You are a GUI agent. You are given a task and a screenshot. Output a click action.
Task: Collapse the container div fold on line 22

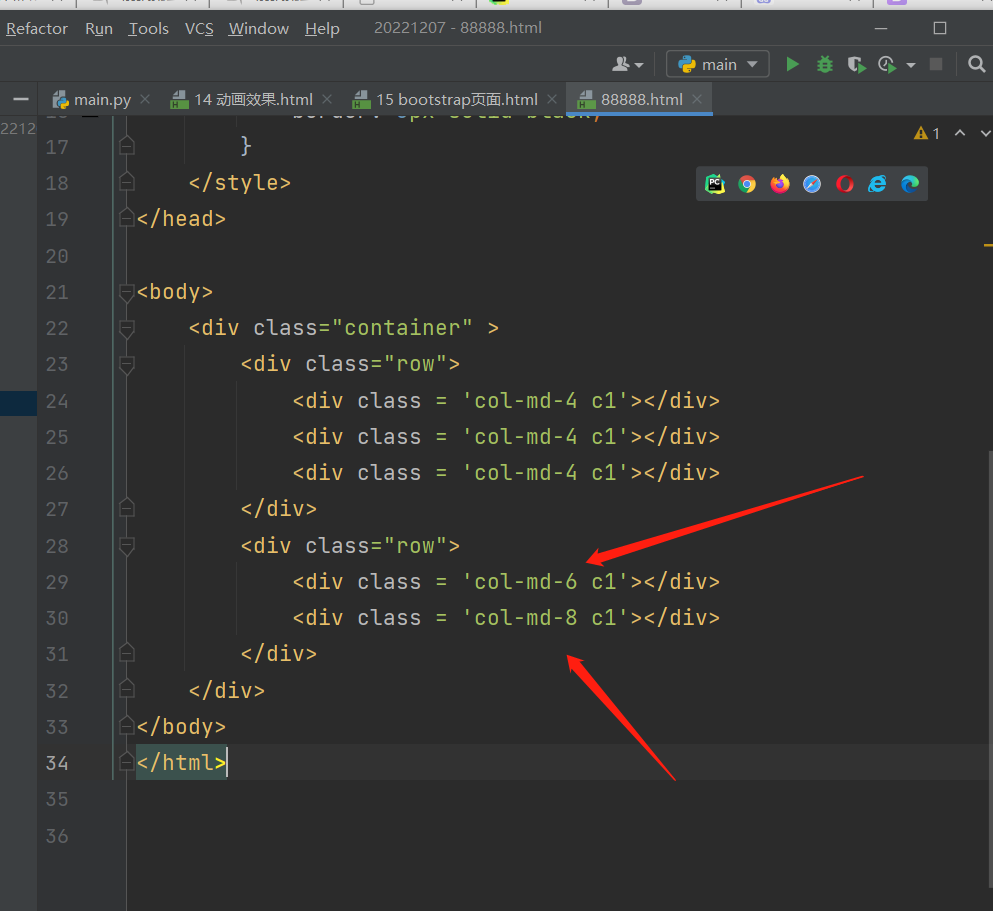127,329
